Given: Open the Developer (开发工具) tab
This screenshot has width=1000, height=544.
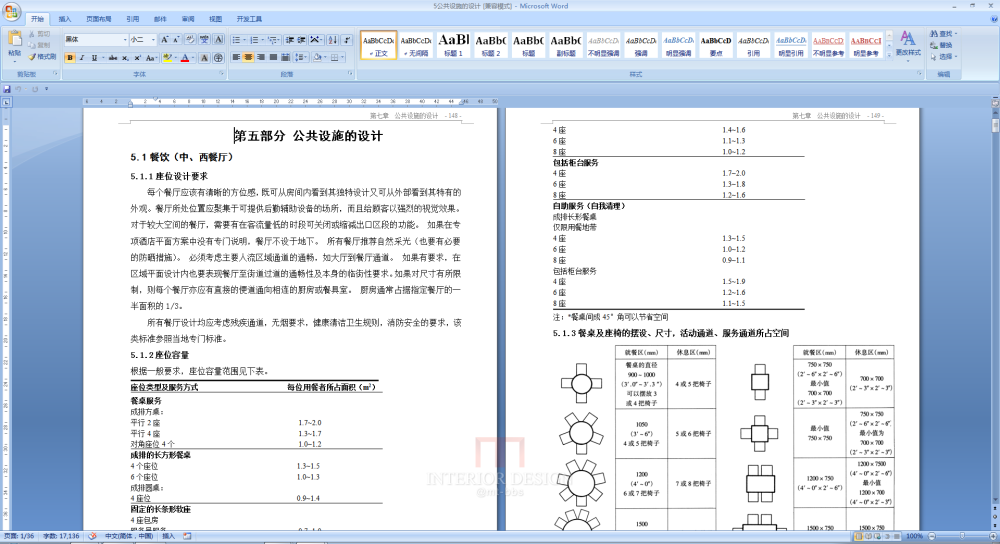Looking at the screenshot, I should [249, 19].
